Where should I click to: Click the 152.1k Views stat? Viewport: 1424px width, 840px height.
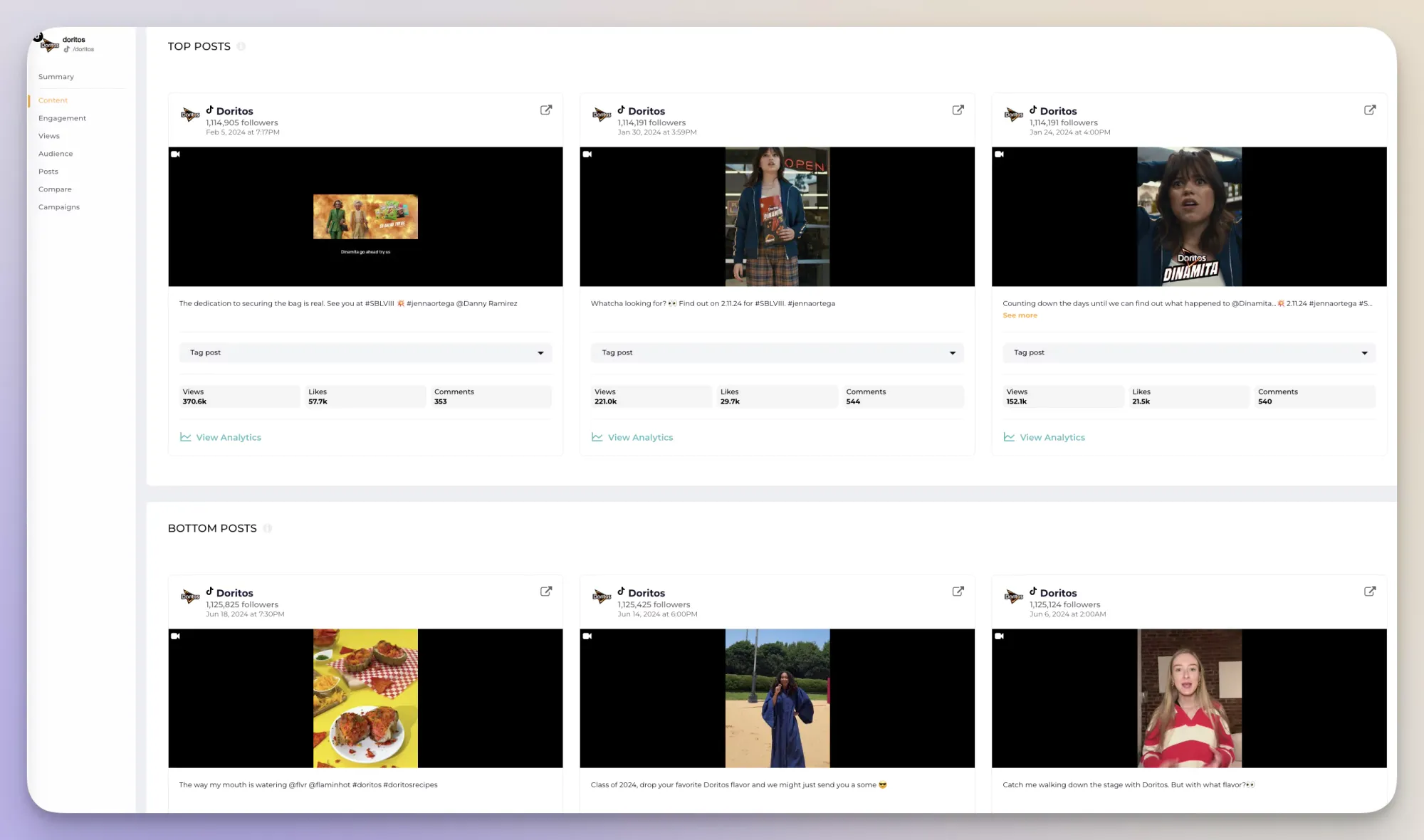click(1064, 397)
